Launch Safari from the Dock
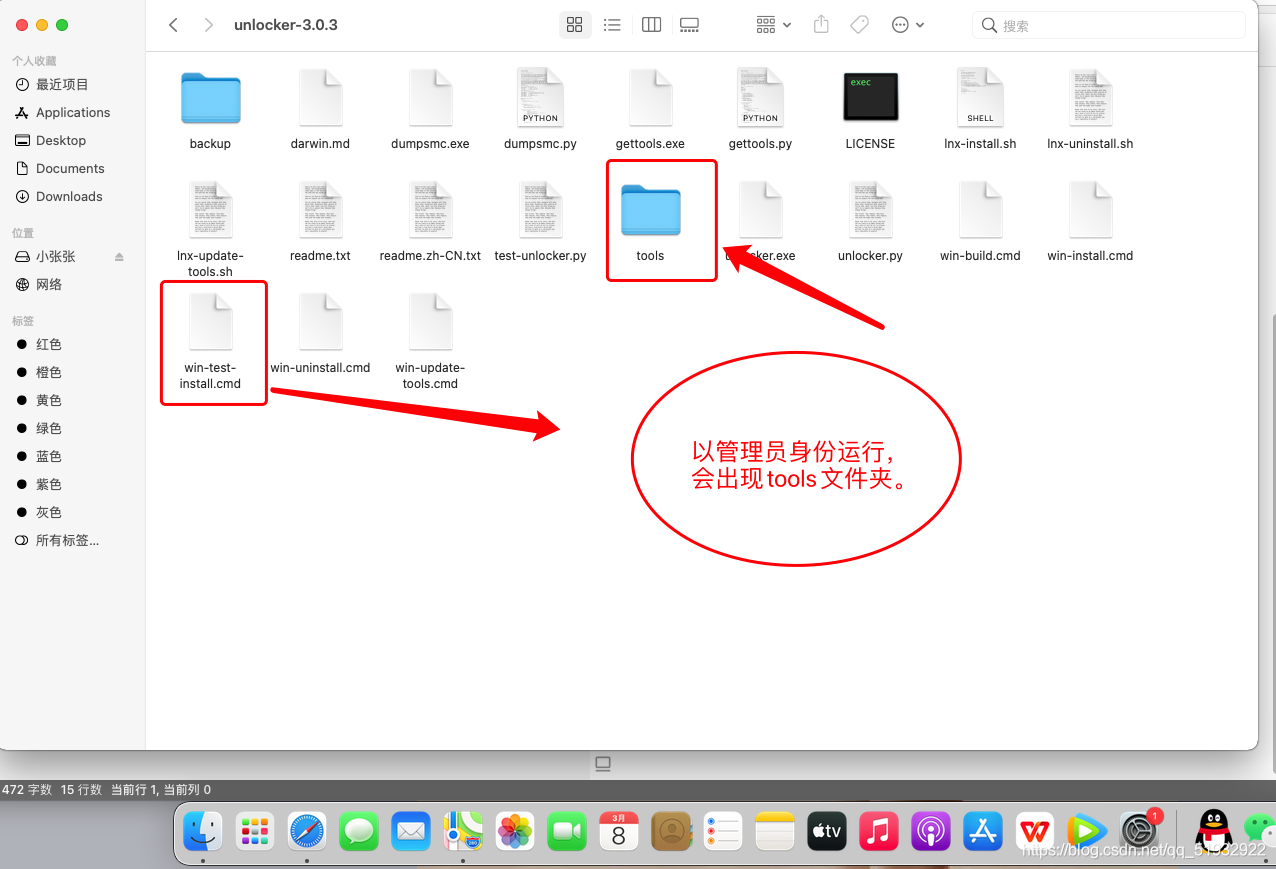 (x=307, y=830)
